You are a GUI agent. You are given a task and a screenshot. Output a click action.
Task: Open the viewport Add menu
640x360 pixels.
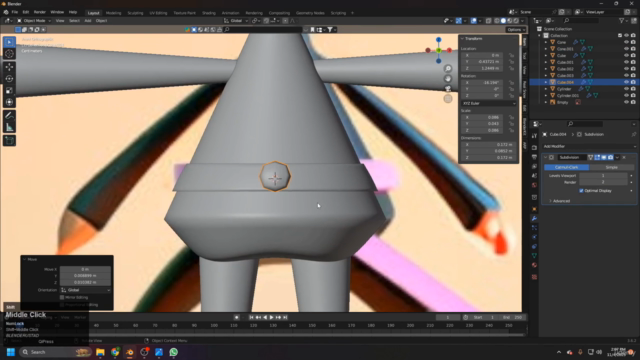pos(88,20)
